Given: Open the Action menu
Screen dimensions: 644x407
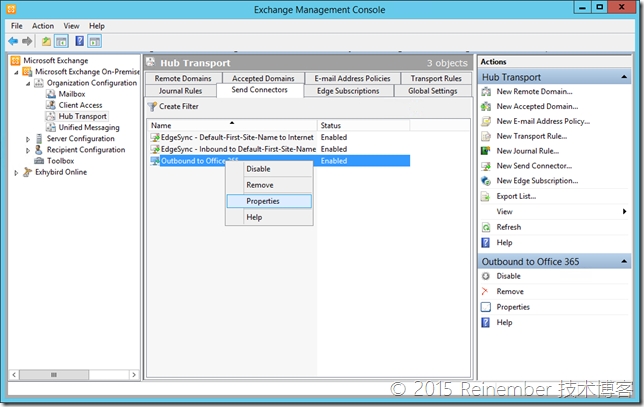Looking at the screenshot, I should click(43, 26).
